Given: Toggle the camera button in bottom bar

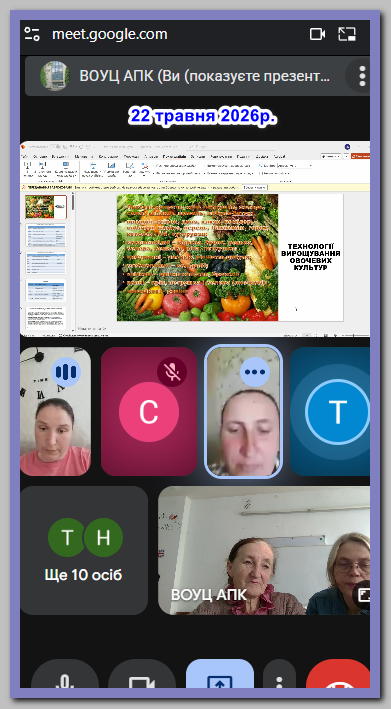Looking at the screenshot, I should [x=142, y=674].
